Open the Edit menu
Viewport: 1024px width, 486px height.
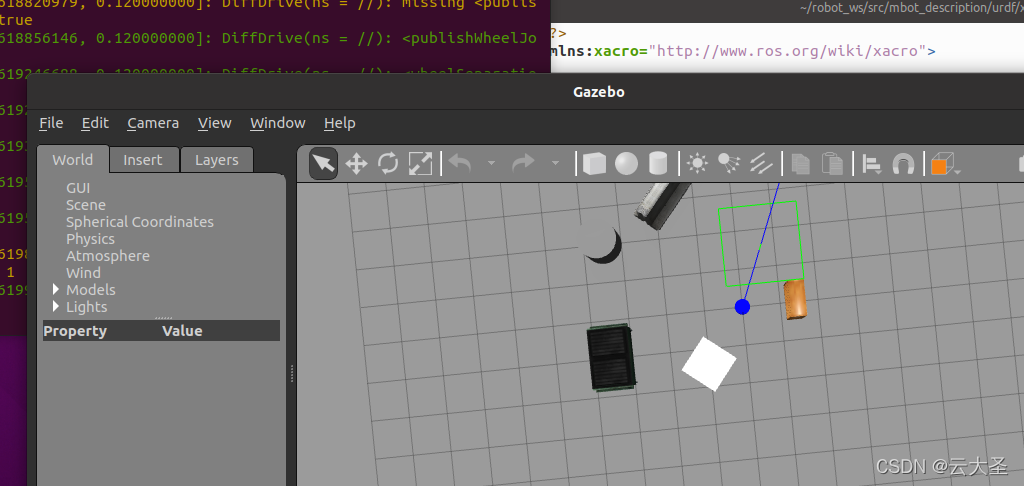coord(95,123)
